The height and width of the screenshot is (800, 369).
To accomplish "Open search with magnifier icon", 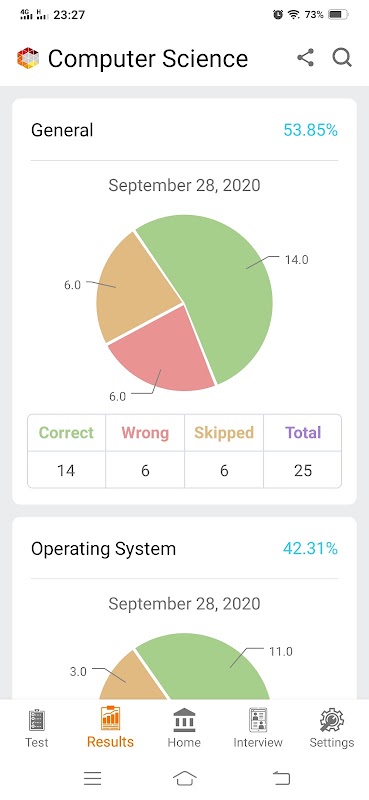I will pyautogui.click(x=342, y=57).
